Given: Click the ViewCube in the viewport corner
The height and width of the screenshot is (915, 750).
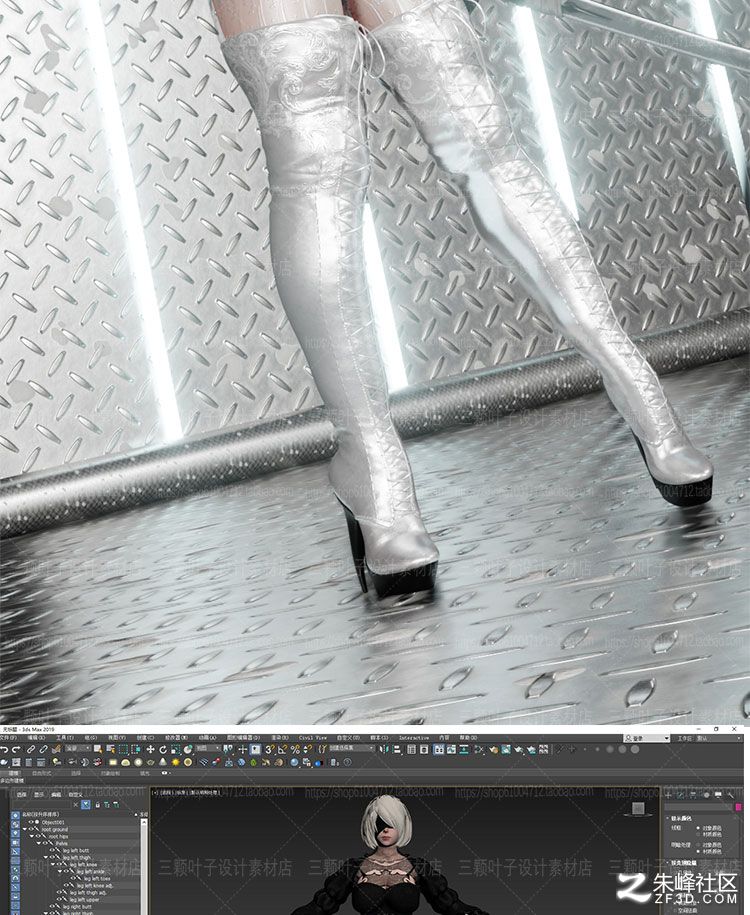Looking at the screenshot, I should point(638,808).
